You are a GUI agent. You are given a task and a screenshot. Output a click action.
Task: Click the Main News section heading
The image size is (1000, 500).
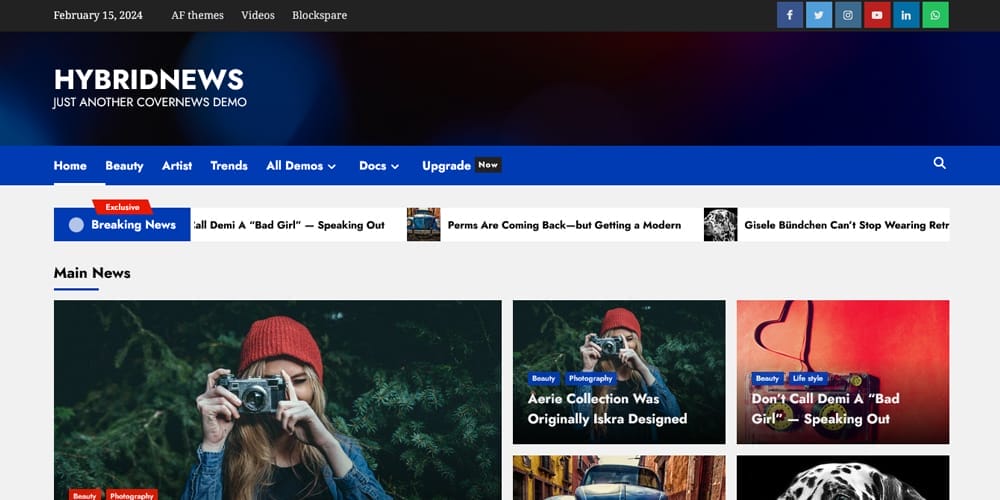click(x=92, y=273)
